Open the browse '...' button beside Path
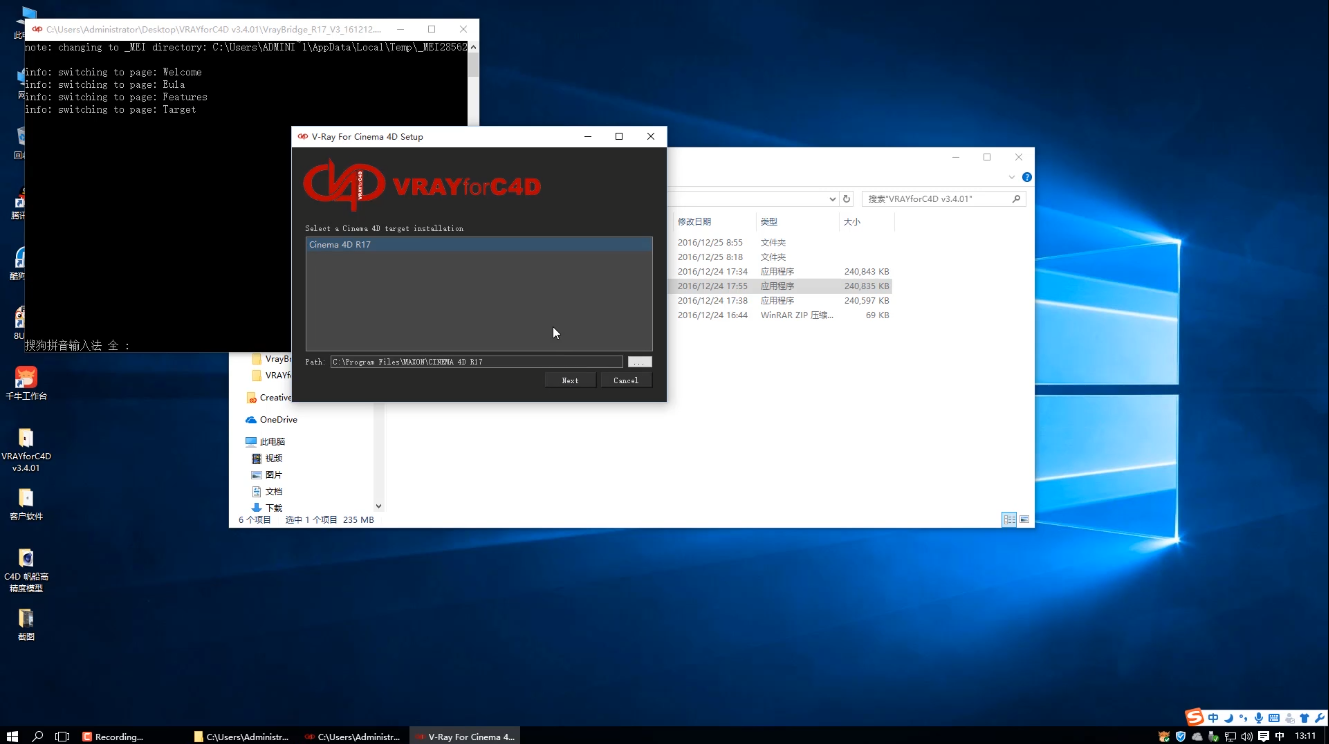1329x744 pixels. [x=640, y=362]
